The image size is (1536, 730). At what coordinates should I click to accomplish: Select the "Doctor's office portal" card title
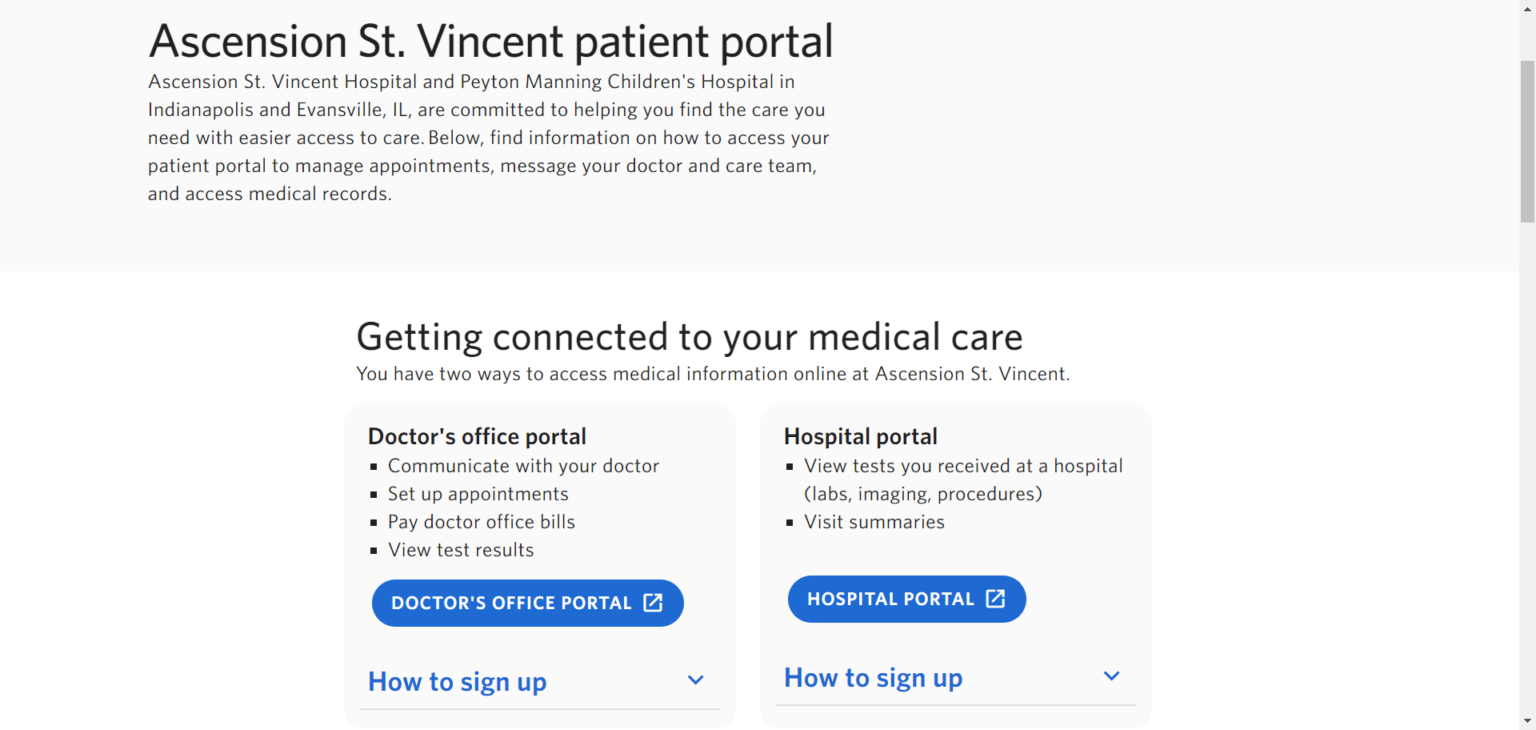pos(477,436)
